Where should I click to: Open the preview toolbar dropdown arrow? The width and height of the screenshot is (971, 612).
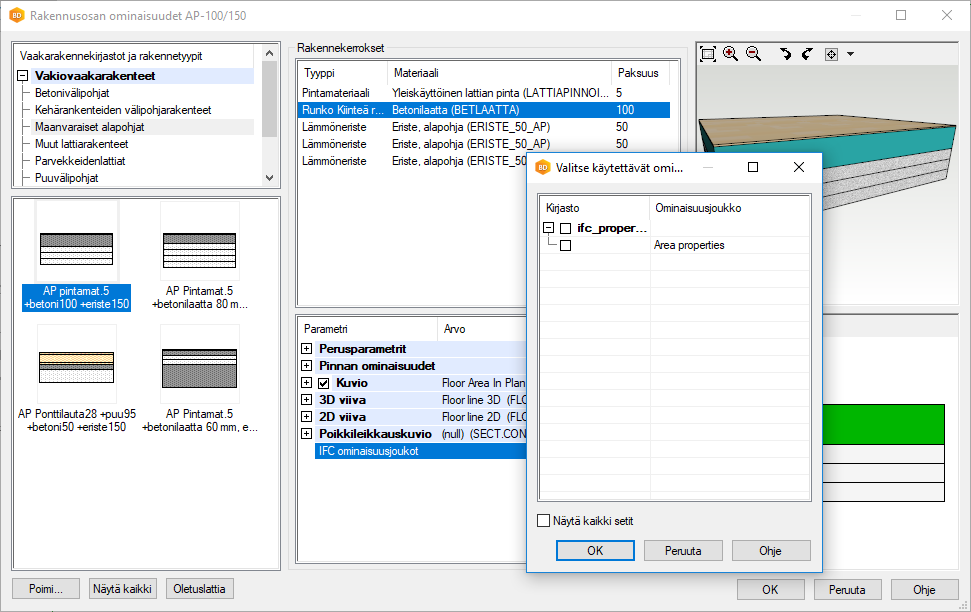point(850,54)
